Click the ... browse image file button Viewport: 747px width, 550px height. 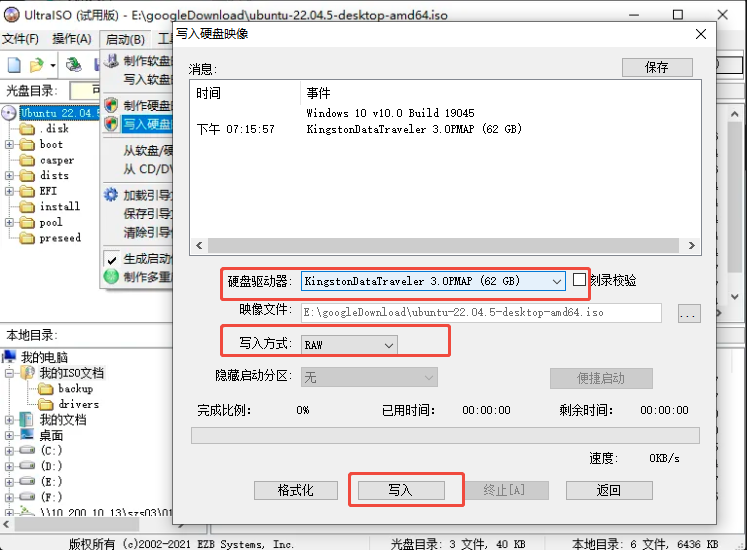pyautogui.click(x=689, y=314)
